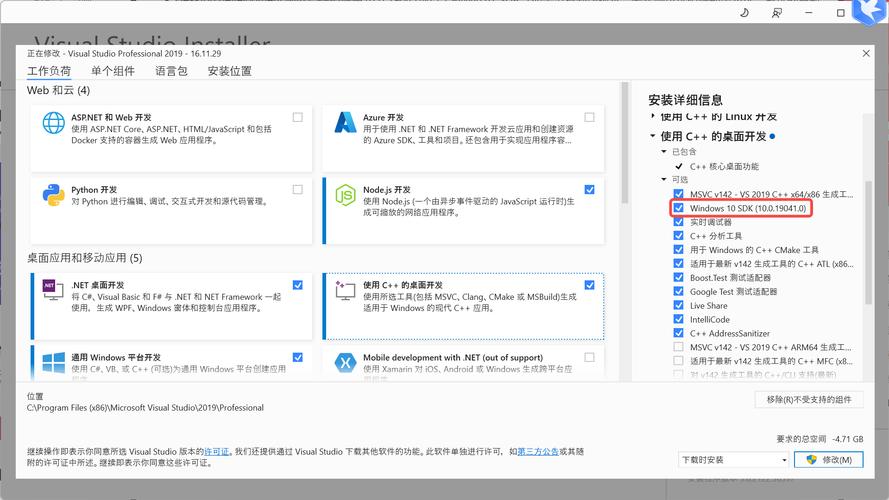
Task: Open the 下载时安装 dropdown
Action: coord(734,460)
